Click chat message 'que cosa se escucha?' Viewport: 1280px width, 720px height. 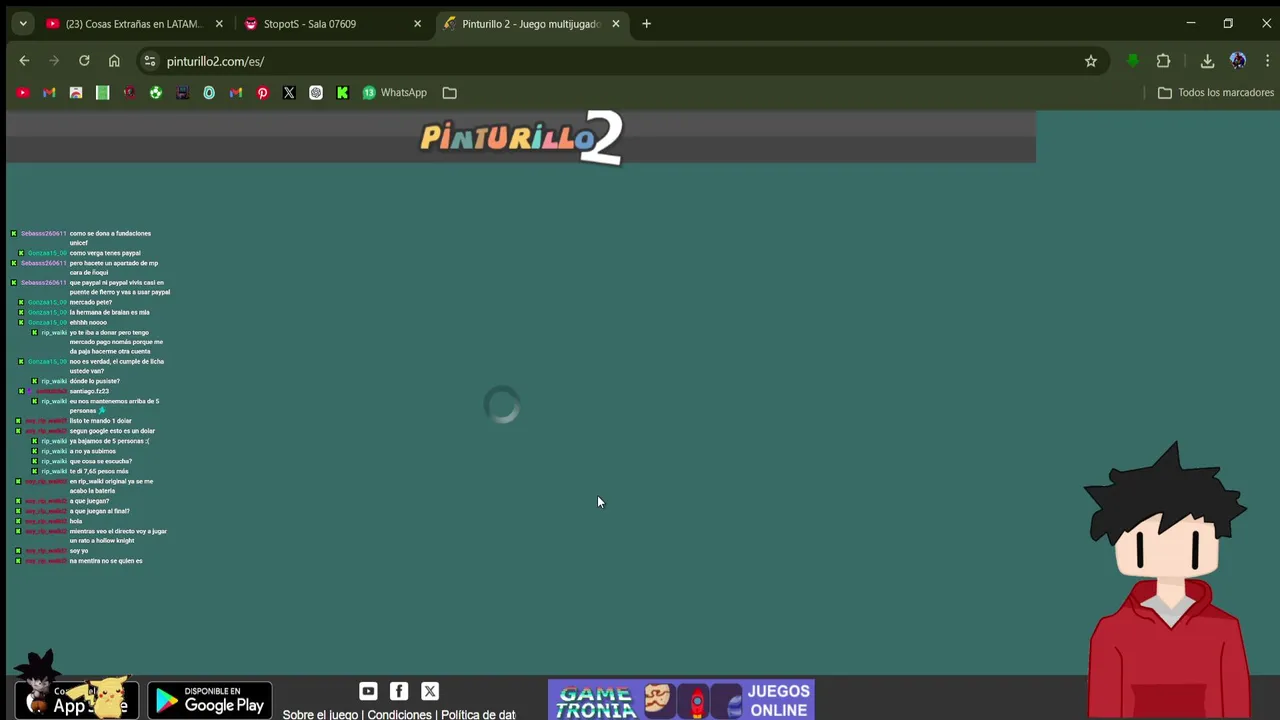coord(100,461)
